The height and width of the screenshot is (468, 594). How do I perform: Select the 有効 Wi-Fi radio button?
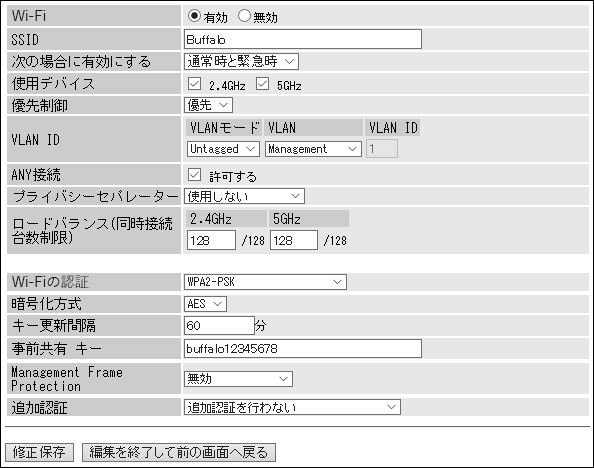[194, 16]
